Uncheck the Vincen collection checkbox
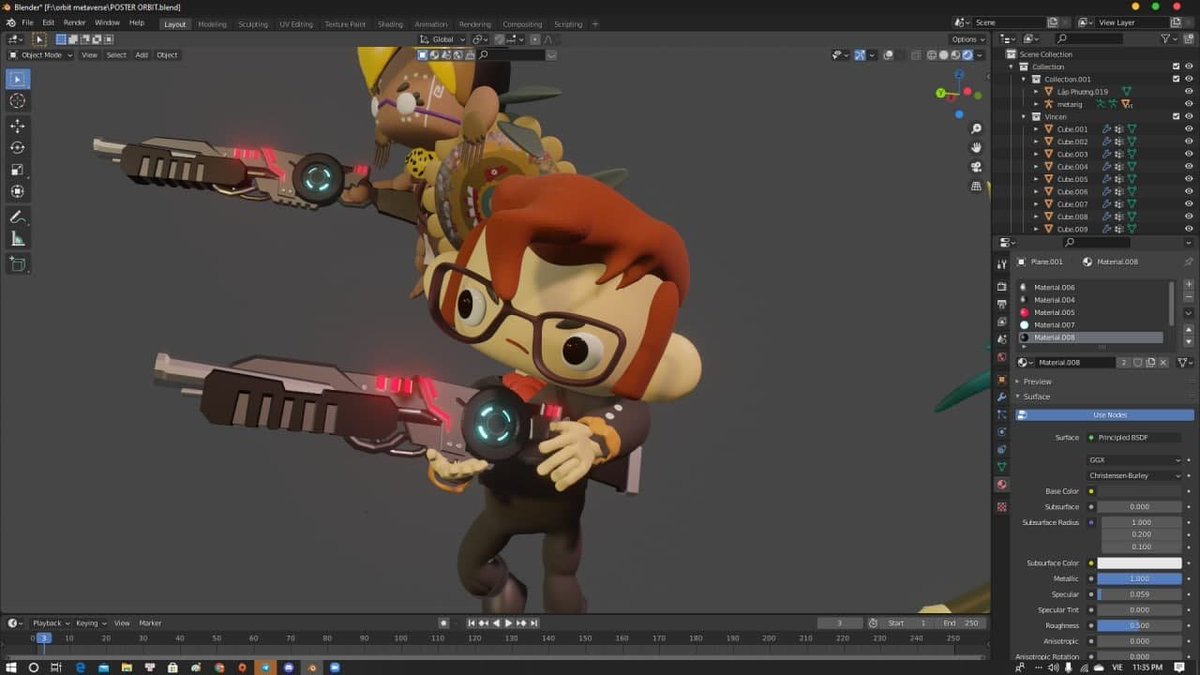This screenshot has width=1200, height=675. pyautogui.click(x=1176, y=117)
